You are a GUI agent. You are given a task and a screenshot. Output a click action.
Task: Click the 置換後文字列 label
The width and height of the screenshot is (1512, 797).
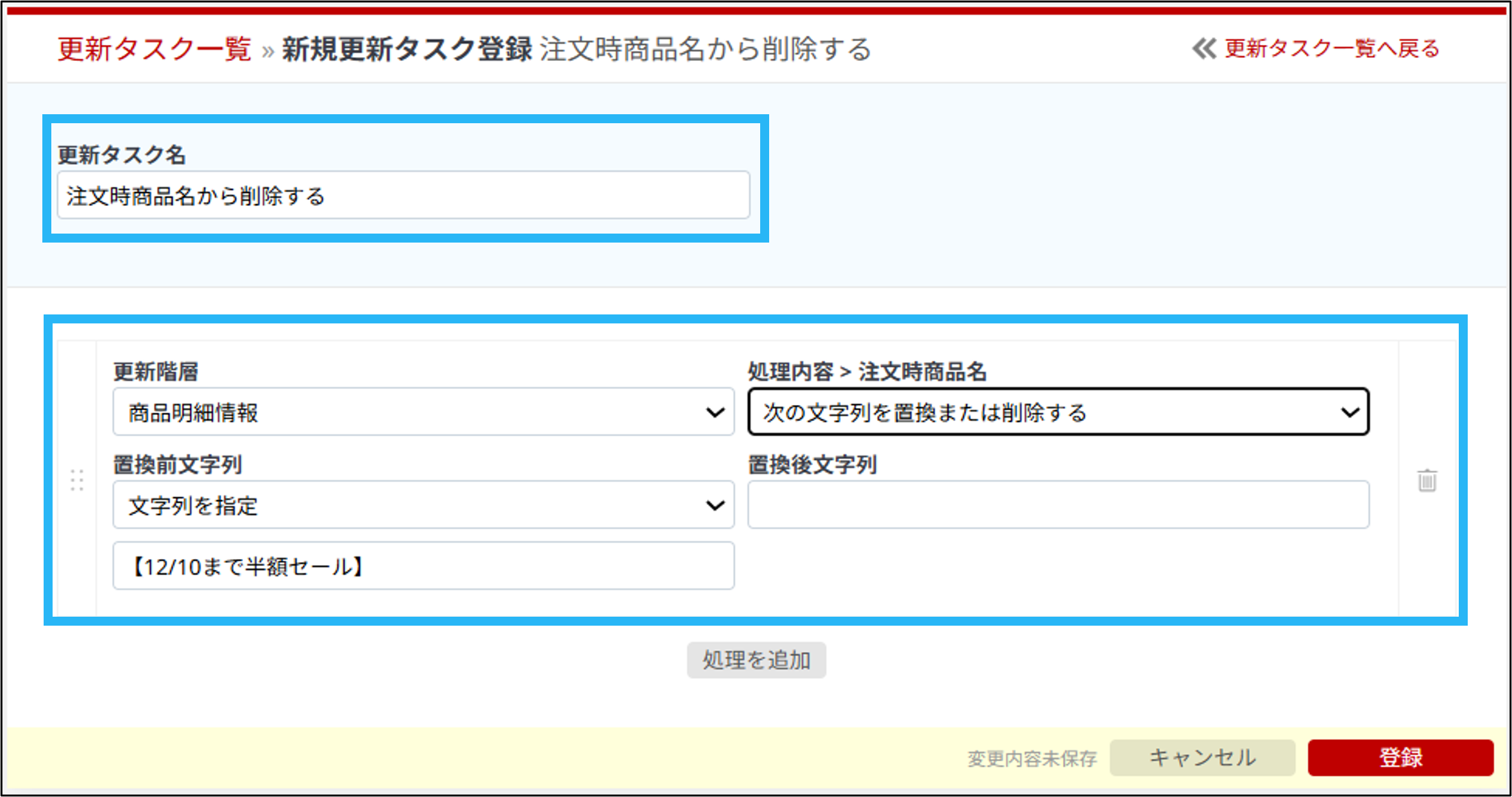pos(812,465)
